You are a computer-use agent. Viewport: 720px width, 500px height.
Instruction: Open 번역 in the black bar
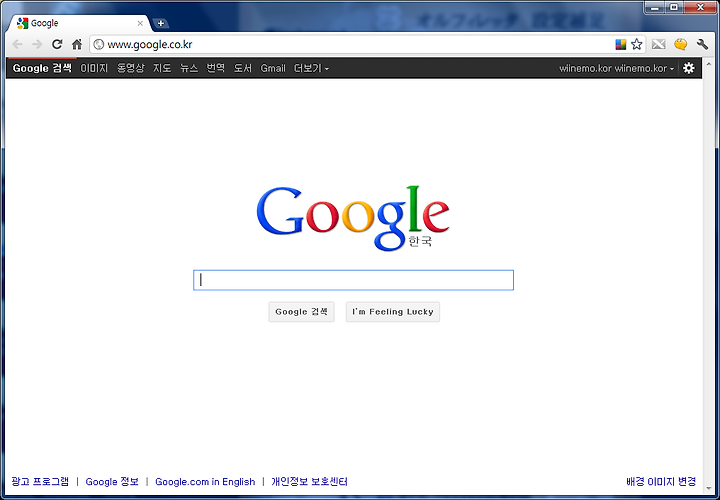pos(216,68)
